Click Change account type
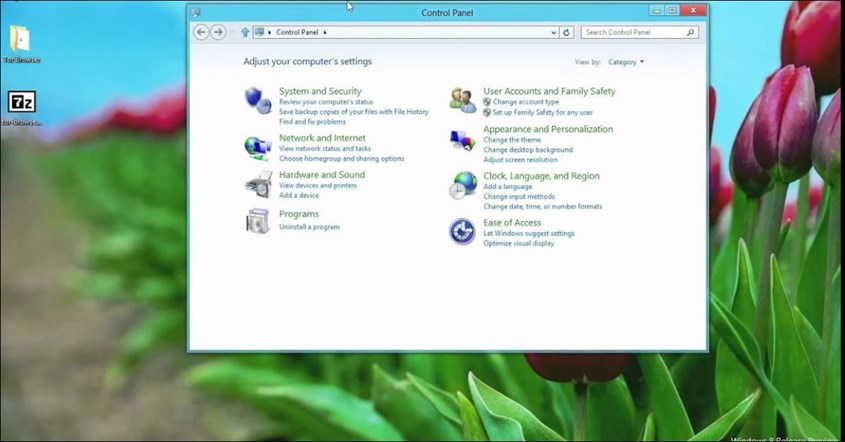This screenshot has width=845, height=442. 525,102
